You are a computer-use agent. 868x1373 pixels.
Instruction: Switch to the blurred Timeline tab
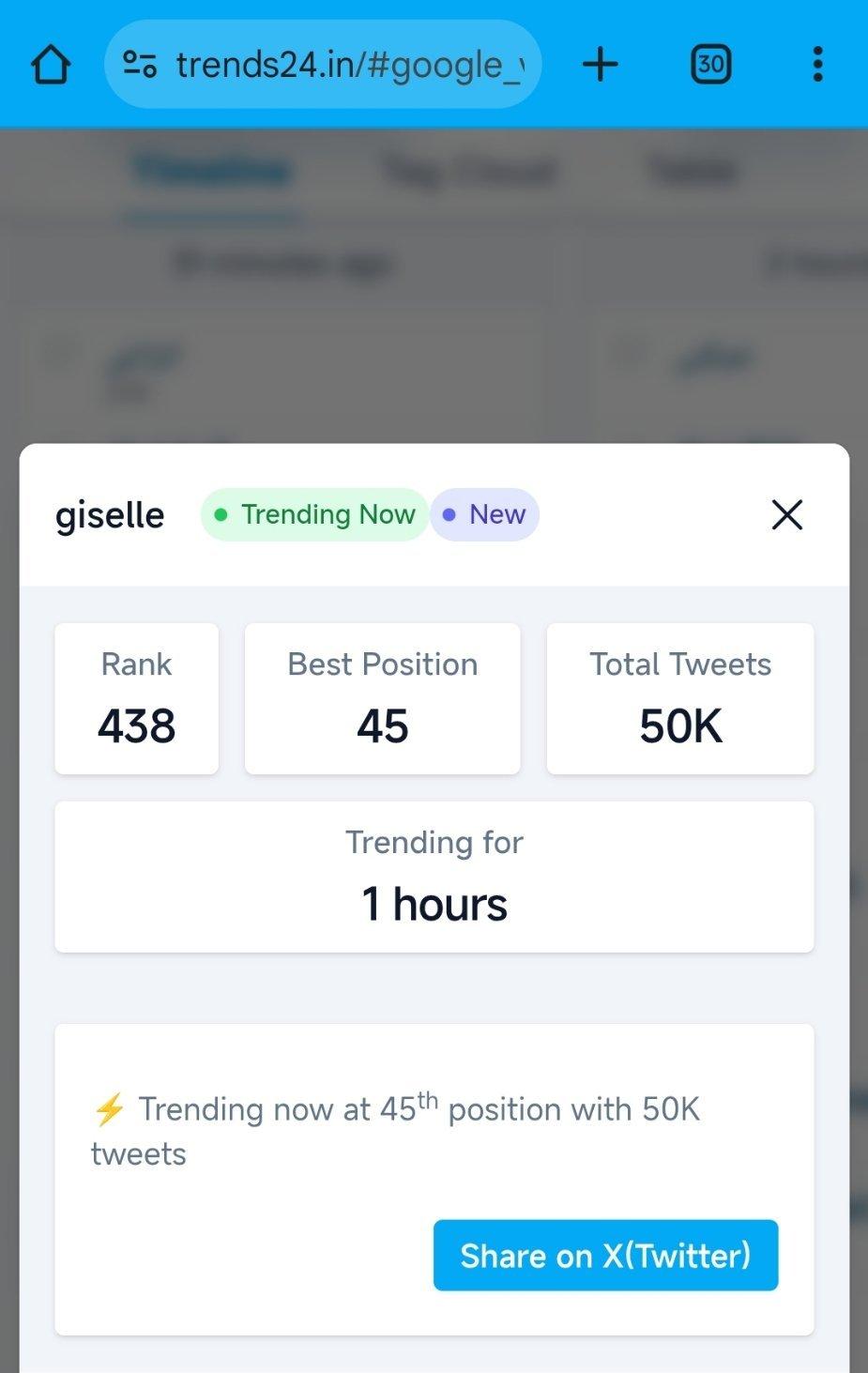pos(211,171)
